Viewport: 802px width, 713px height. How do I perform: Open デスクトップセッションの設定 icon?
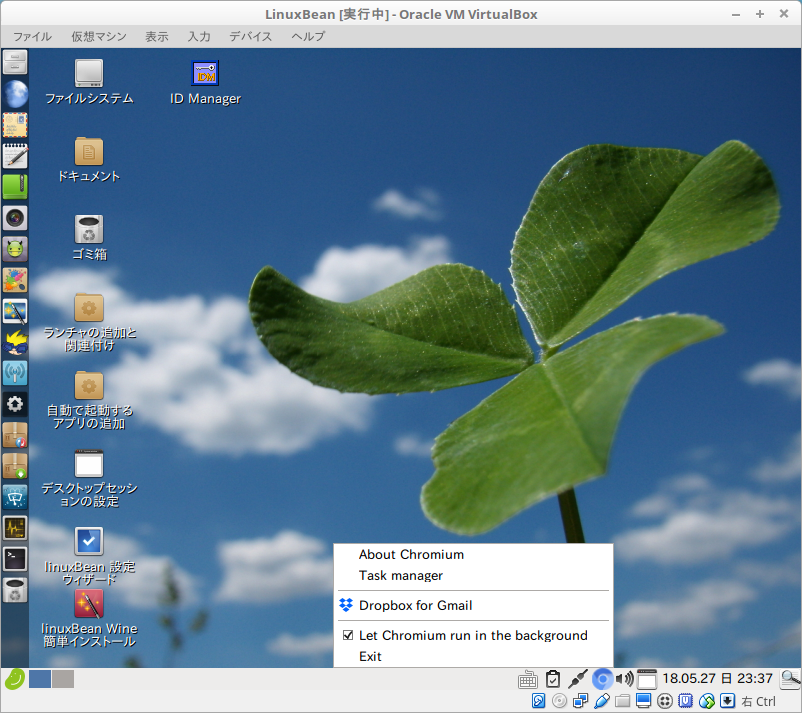[x=89, y=478]
